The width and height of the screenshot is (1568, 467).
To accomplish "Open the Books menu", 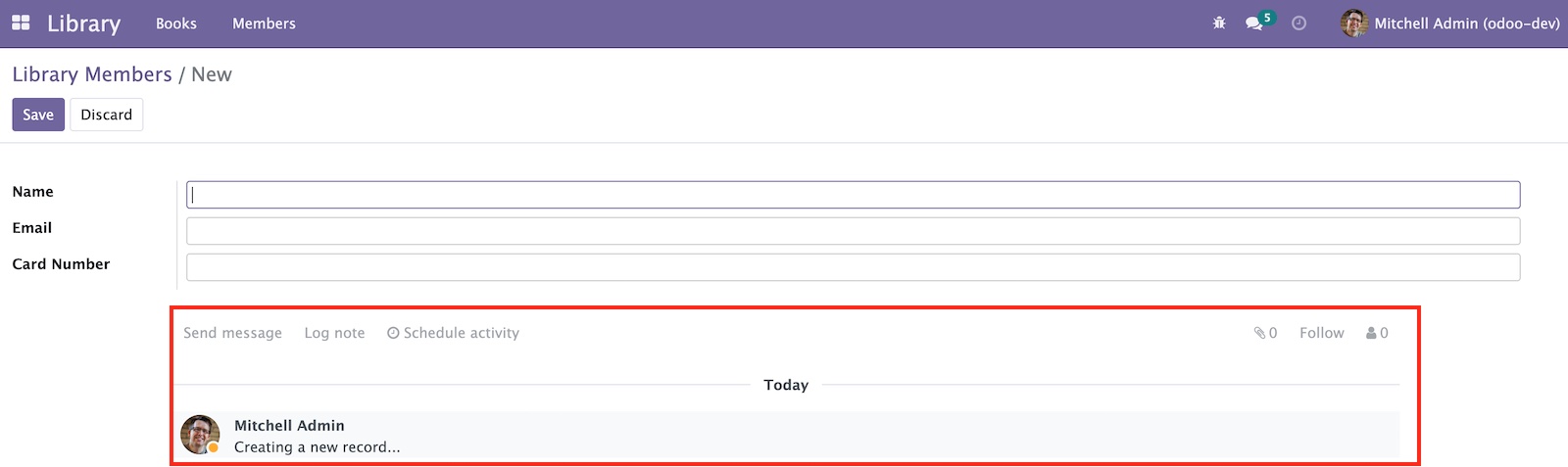I will (176, 23).
